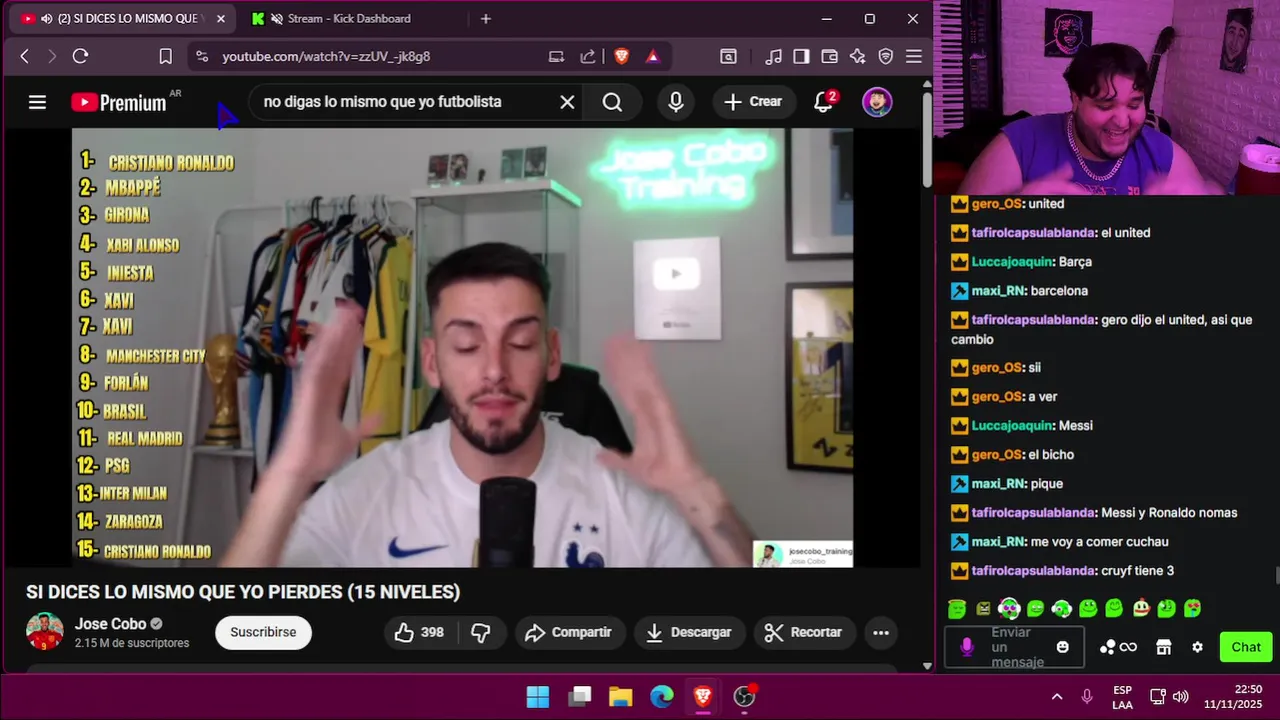Open YouTube notifications bell
The image size is (1280, 720).
coord(824,102)
